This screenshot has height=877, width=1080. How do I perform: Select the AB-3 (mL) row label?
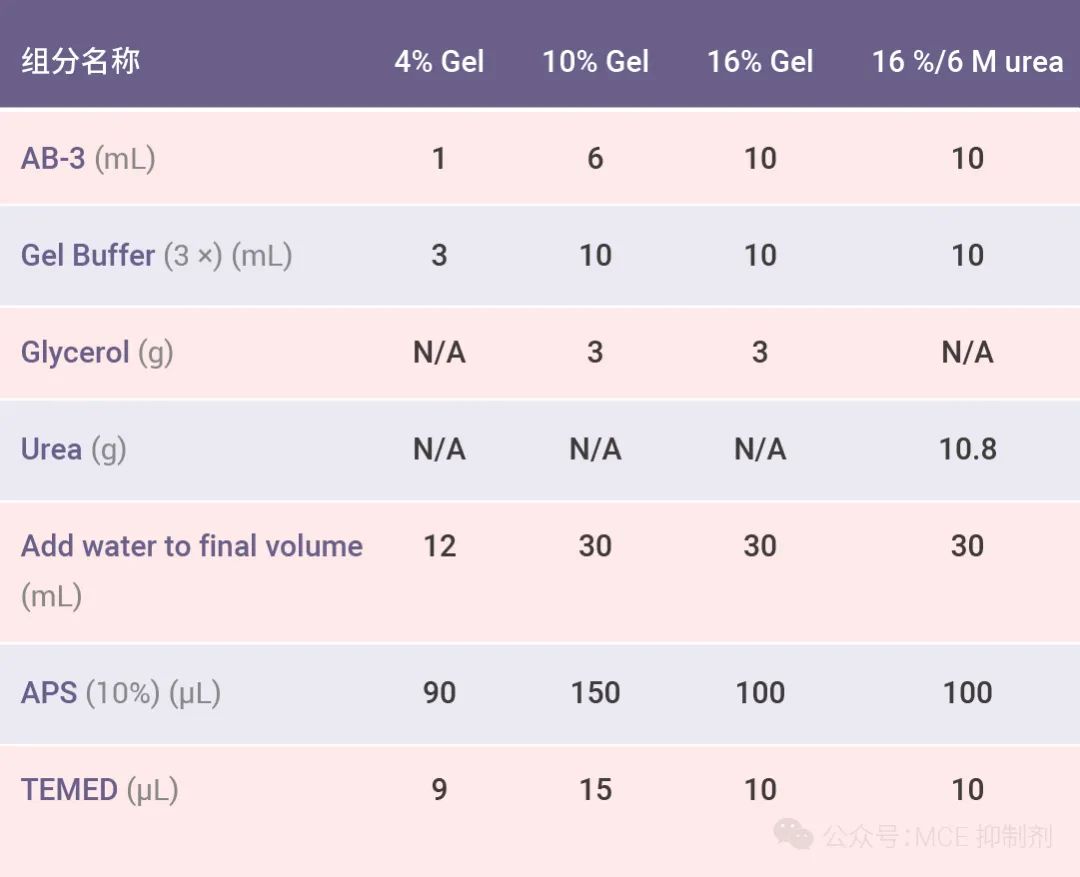(88, 158)
